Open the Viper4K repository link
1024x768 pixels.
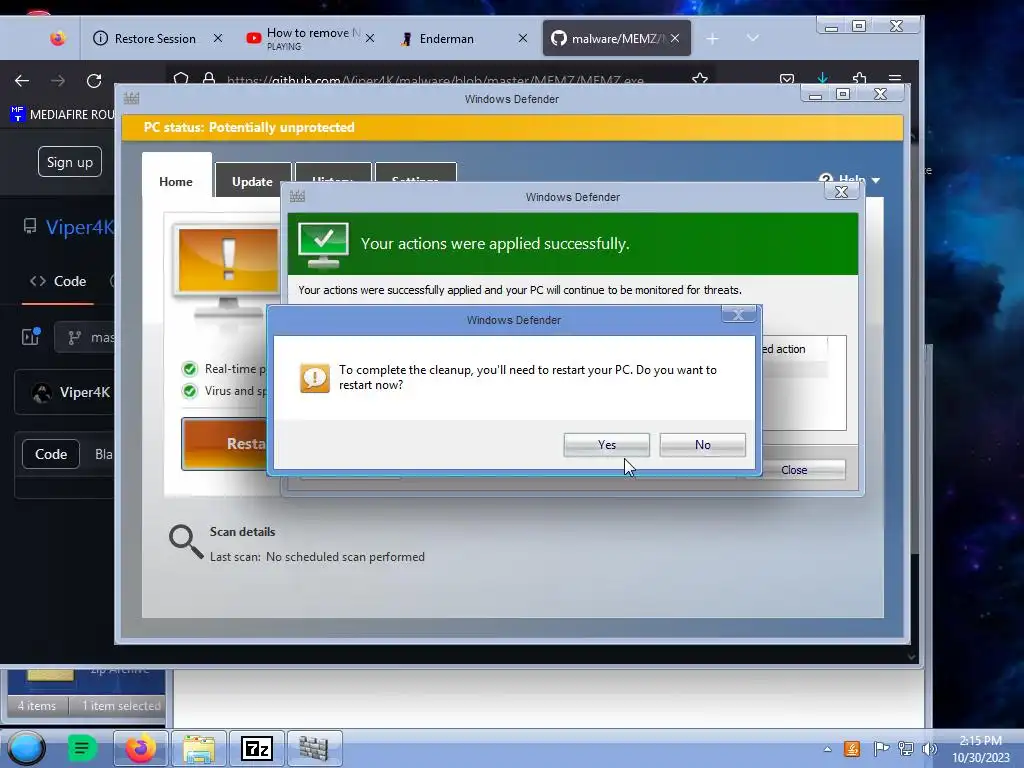[x=80, y=227]
